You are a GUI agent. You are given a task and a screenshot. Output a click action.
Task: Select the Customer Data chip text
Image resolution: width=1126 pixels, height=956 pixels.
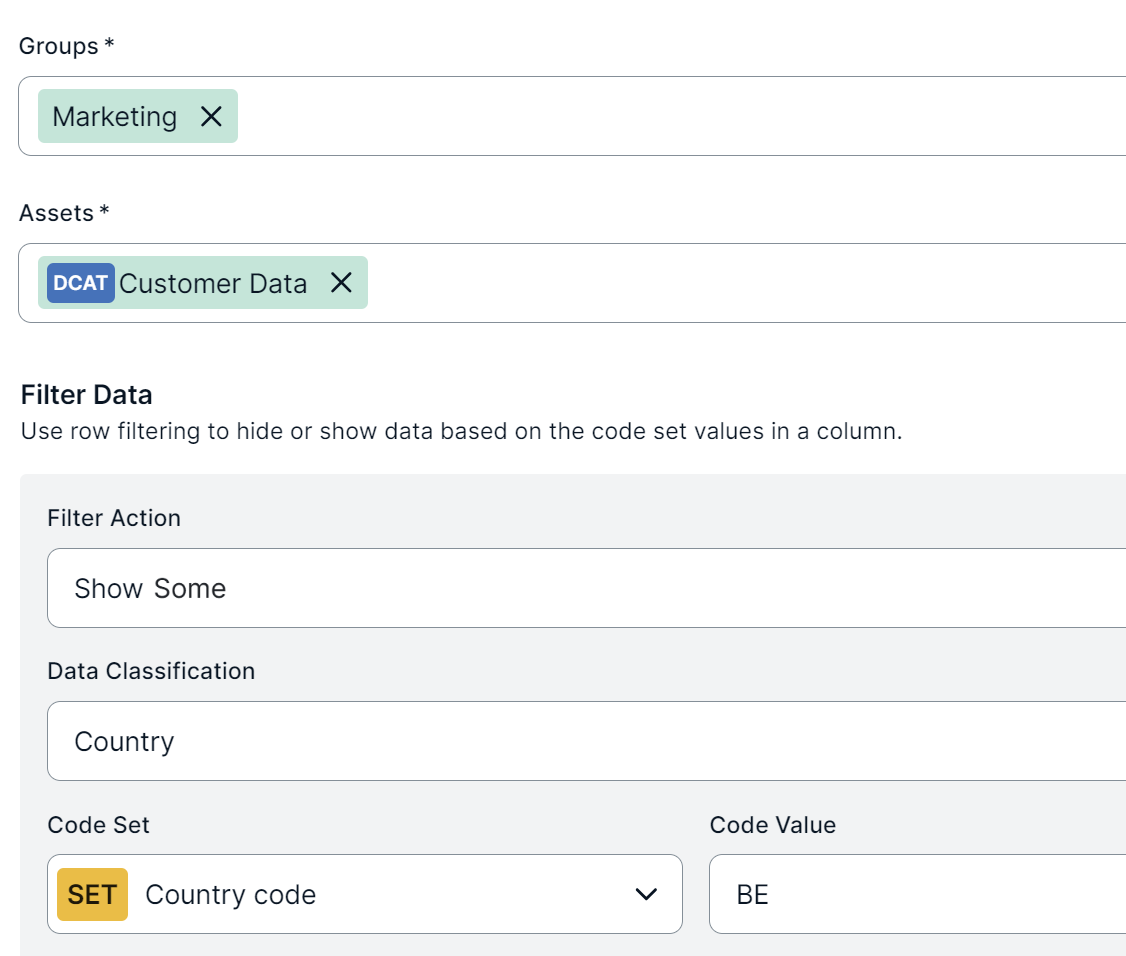(x=213, y=284)
